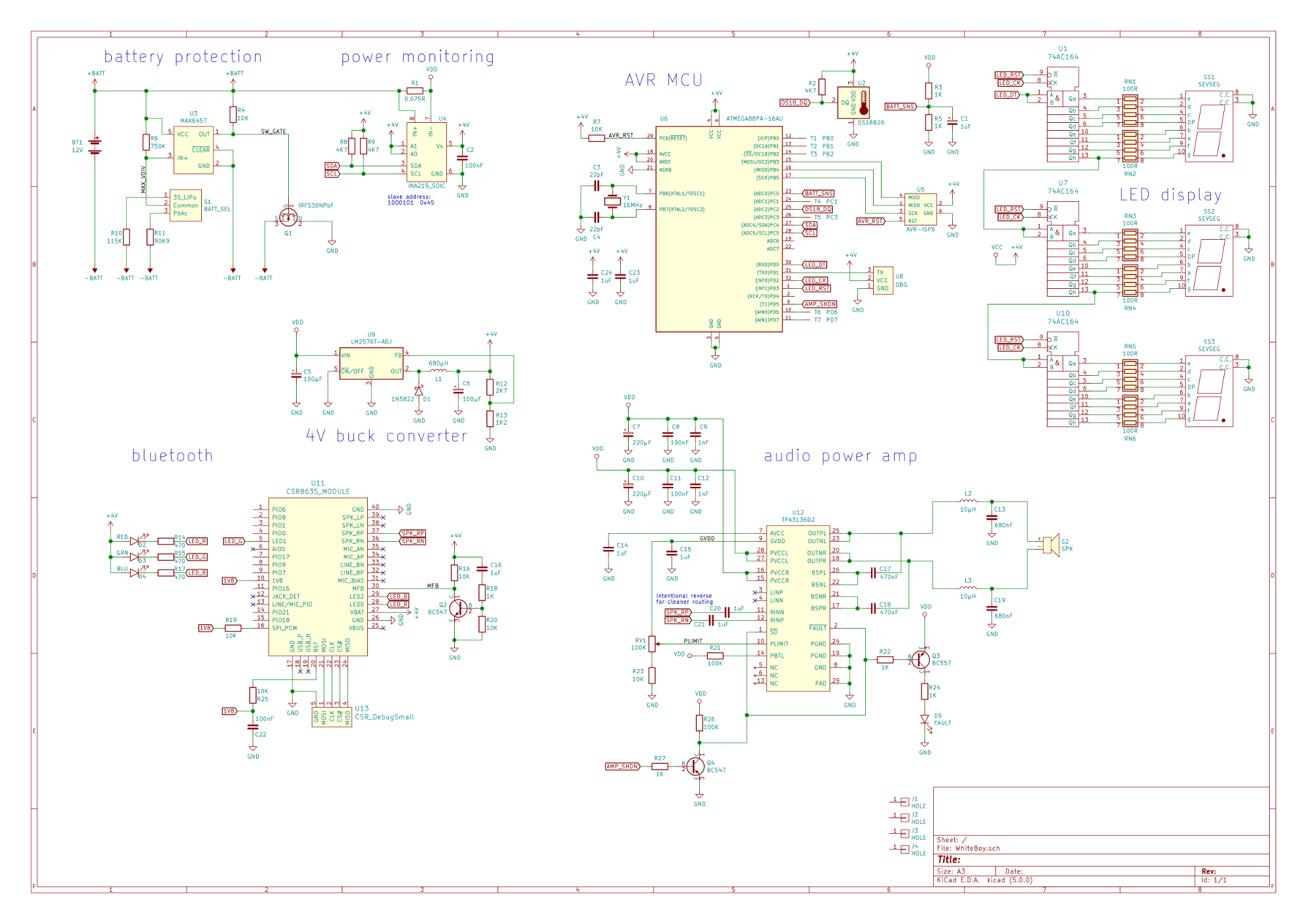Click the 'Rev:' title block field

pyautogui.click(x=1209, y=871)
